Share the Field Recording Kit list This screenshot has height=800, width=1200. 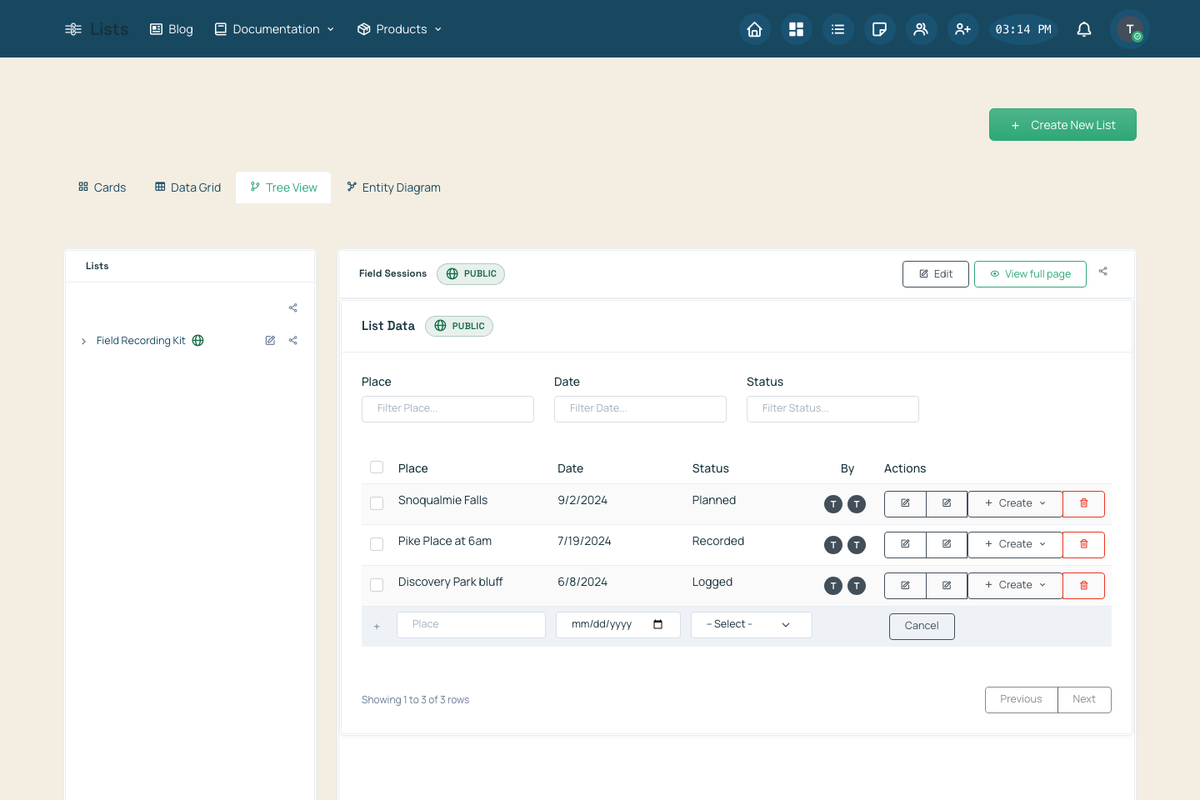click(x=293, y=340)
